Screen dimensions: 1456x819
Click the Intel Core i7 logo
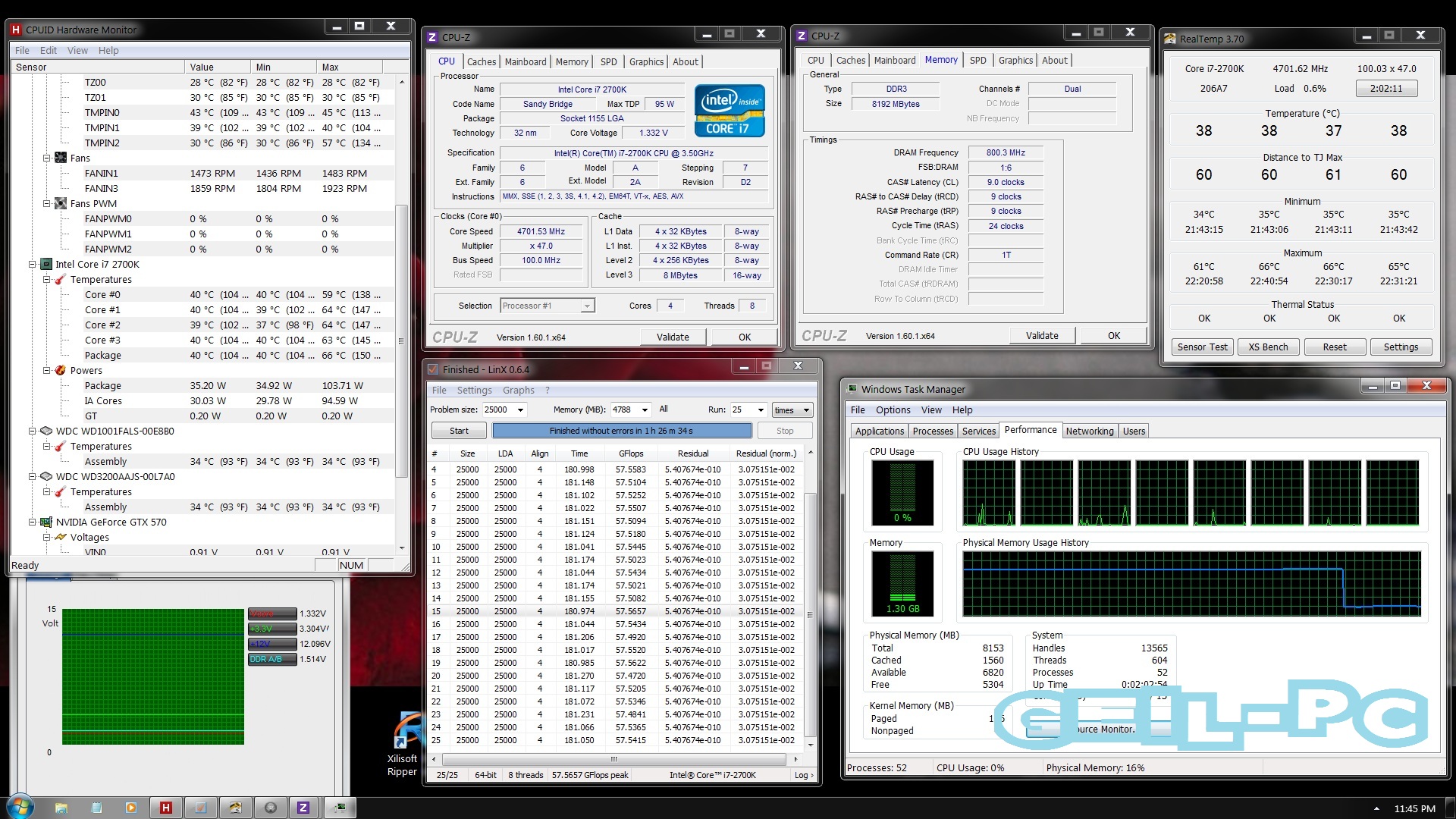(730, 111)
